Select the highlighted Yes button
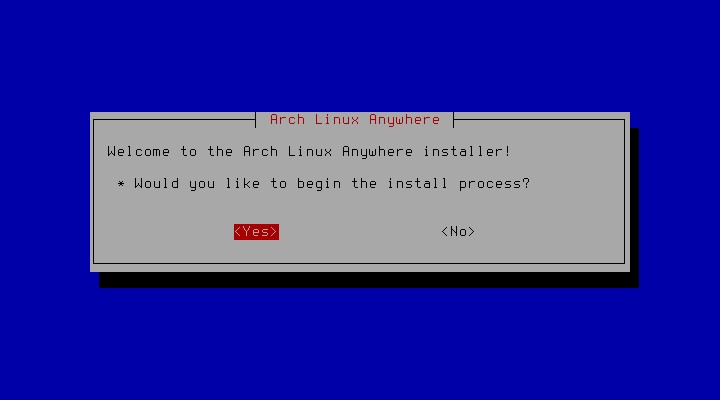The width and height of the screenshot is (720, 400). click(256, 232)
